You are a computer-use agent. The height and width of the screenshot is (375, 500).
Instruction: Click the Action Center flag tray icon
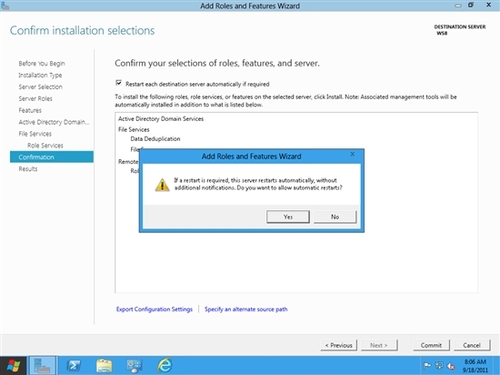click(427, 366)
